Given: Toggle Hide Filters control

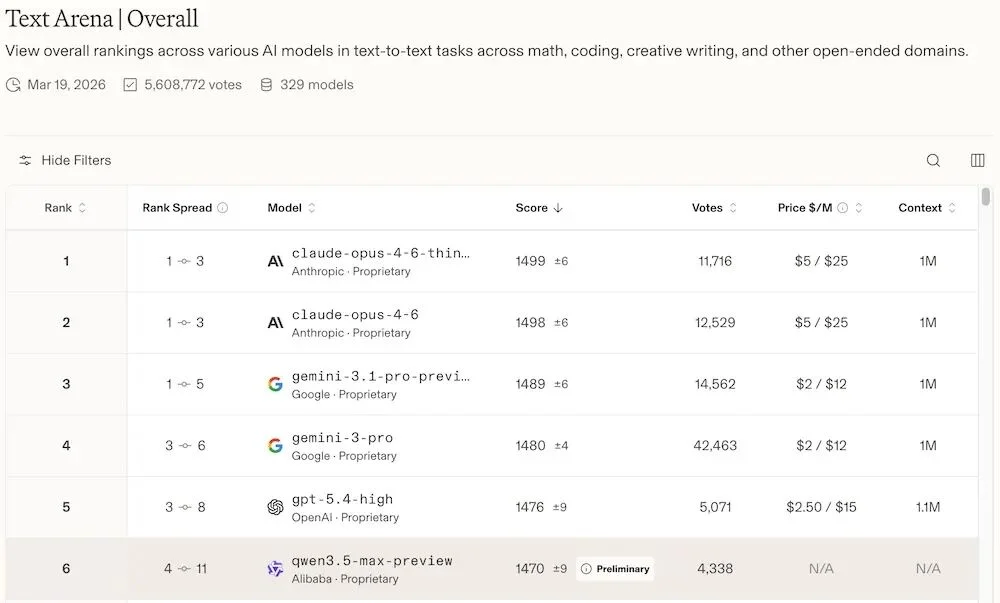Looking at the screenshot, I should 65,160.
